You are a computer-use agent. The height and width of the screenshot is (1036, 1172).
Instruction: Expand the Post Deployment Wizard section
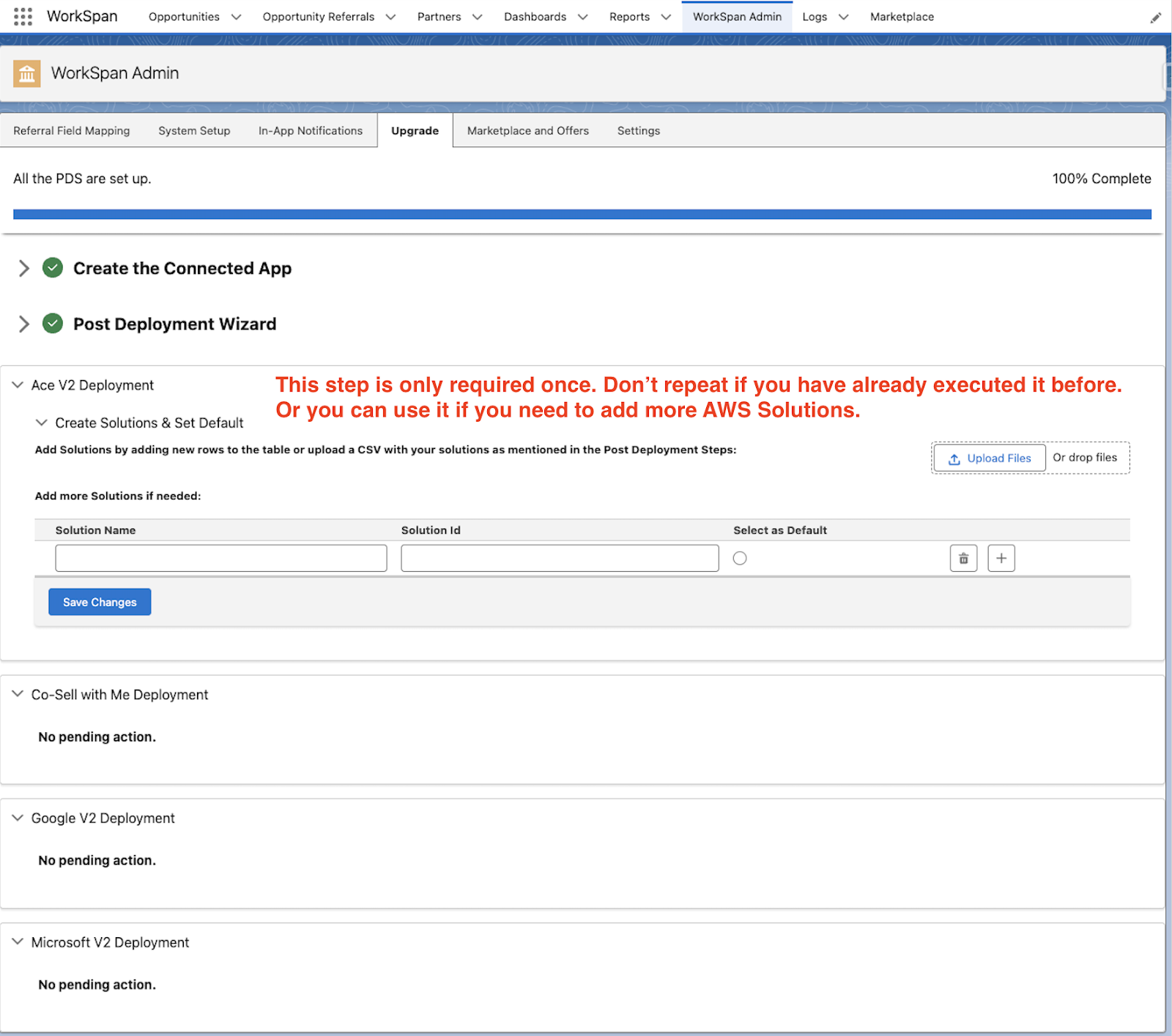coord(24,324)
